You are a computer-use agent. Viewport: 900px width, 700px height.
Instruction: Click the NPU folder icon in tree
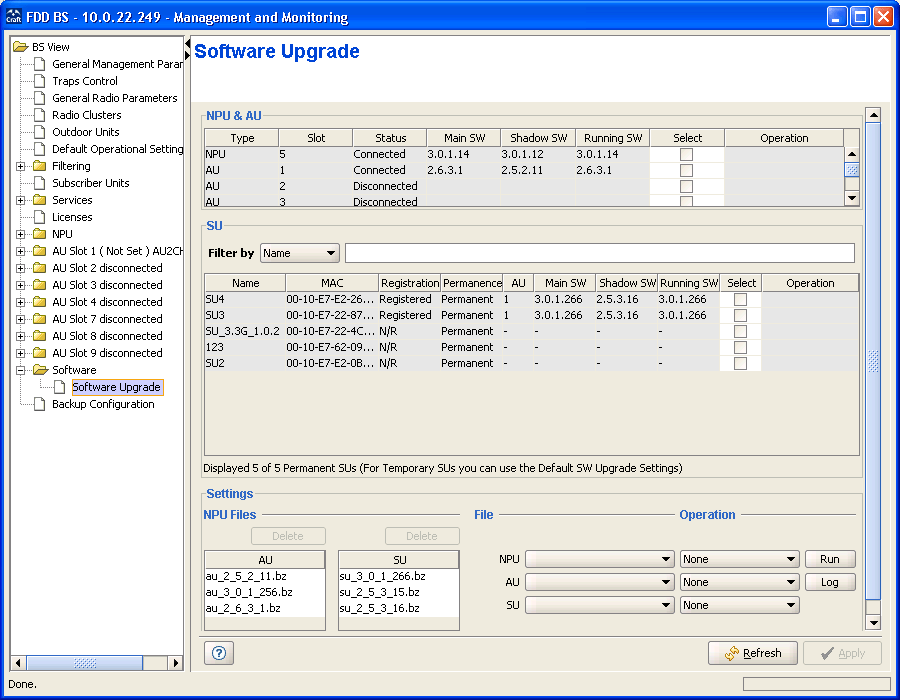[x=39, y=234]
